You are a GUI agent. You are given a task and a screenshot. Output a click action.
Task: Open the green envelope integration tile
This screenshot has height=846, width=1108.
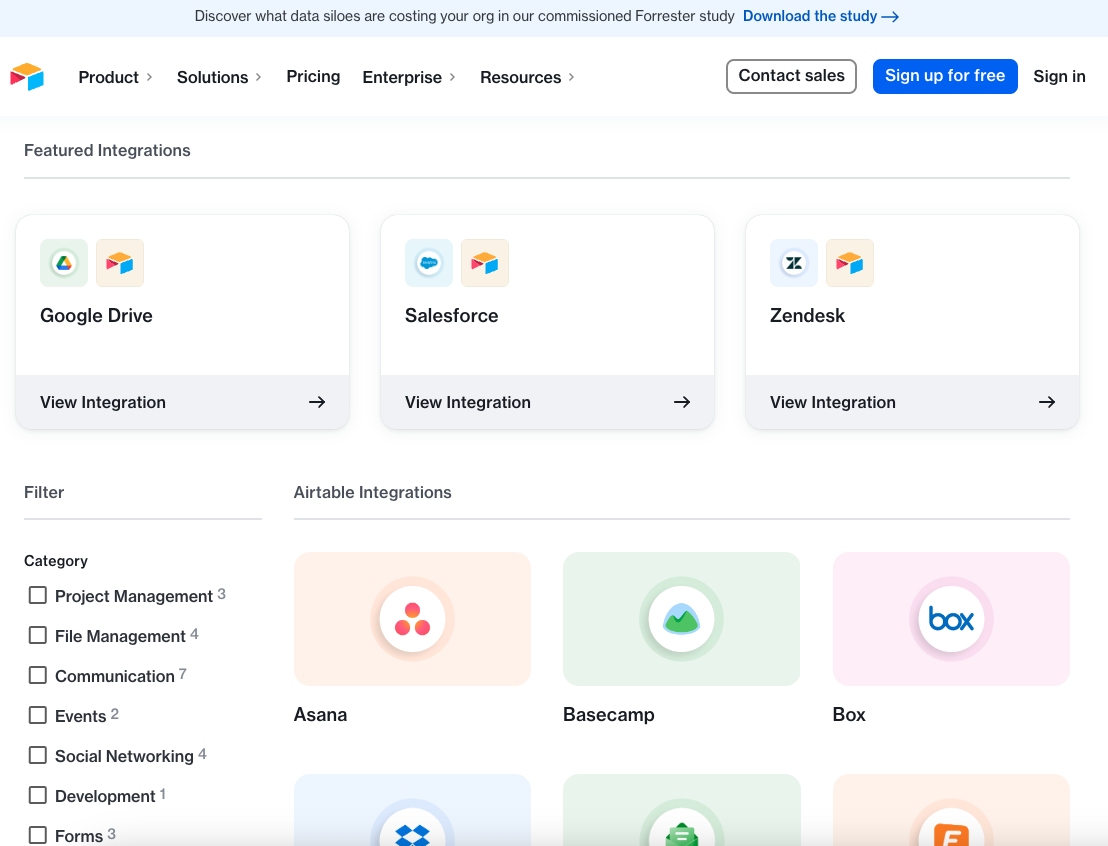point(681,810)
